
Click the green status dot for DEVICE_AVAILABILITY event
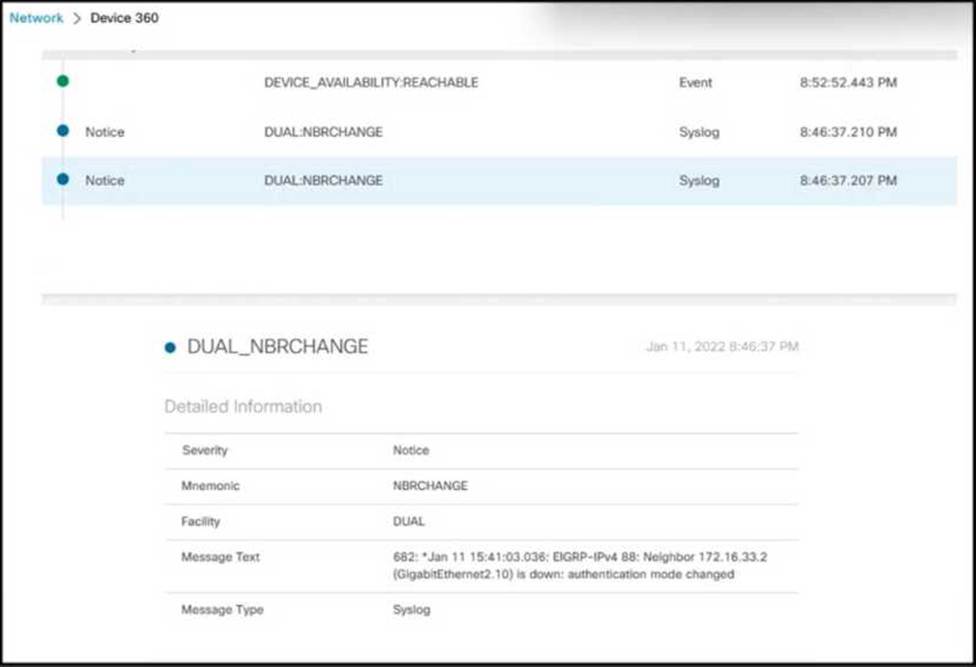pyautogui.click(x=63, y=82)
